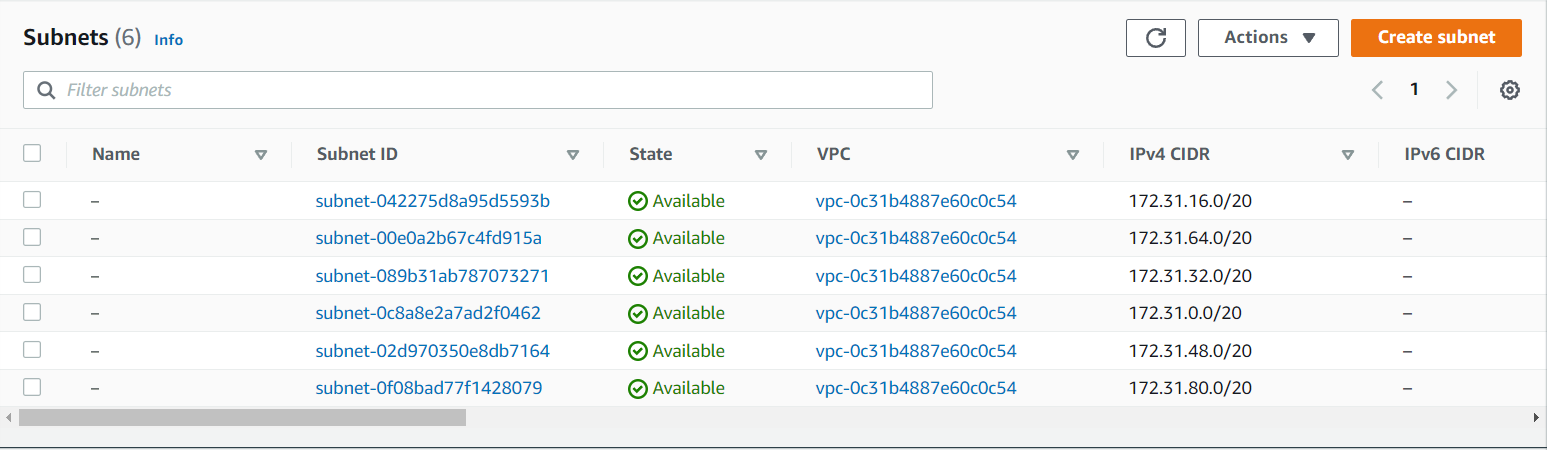Click the 172.31.0.0/20 CIDR cell
This screenshot has height=450, width=1549.
point(1185,313)
